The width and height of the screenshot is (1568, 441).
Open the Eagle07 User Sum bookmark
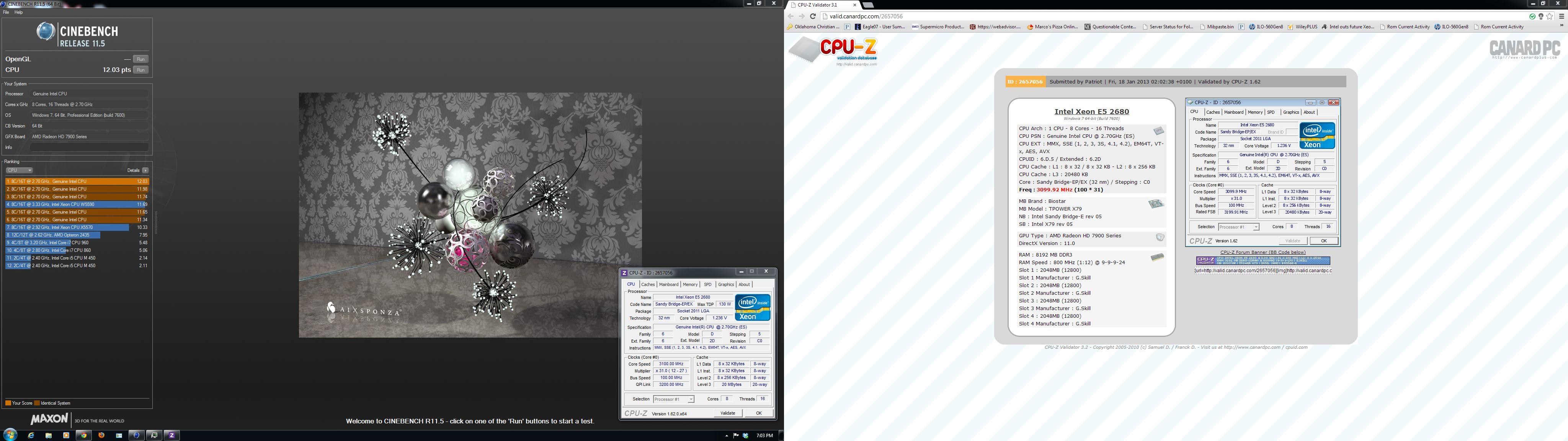coord(880,27)
